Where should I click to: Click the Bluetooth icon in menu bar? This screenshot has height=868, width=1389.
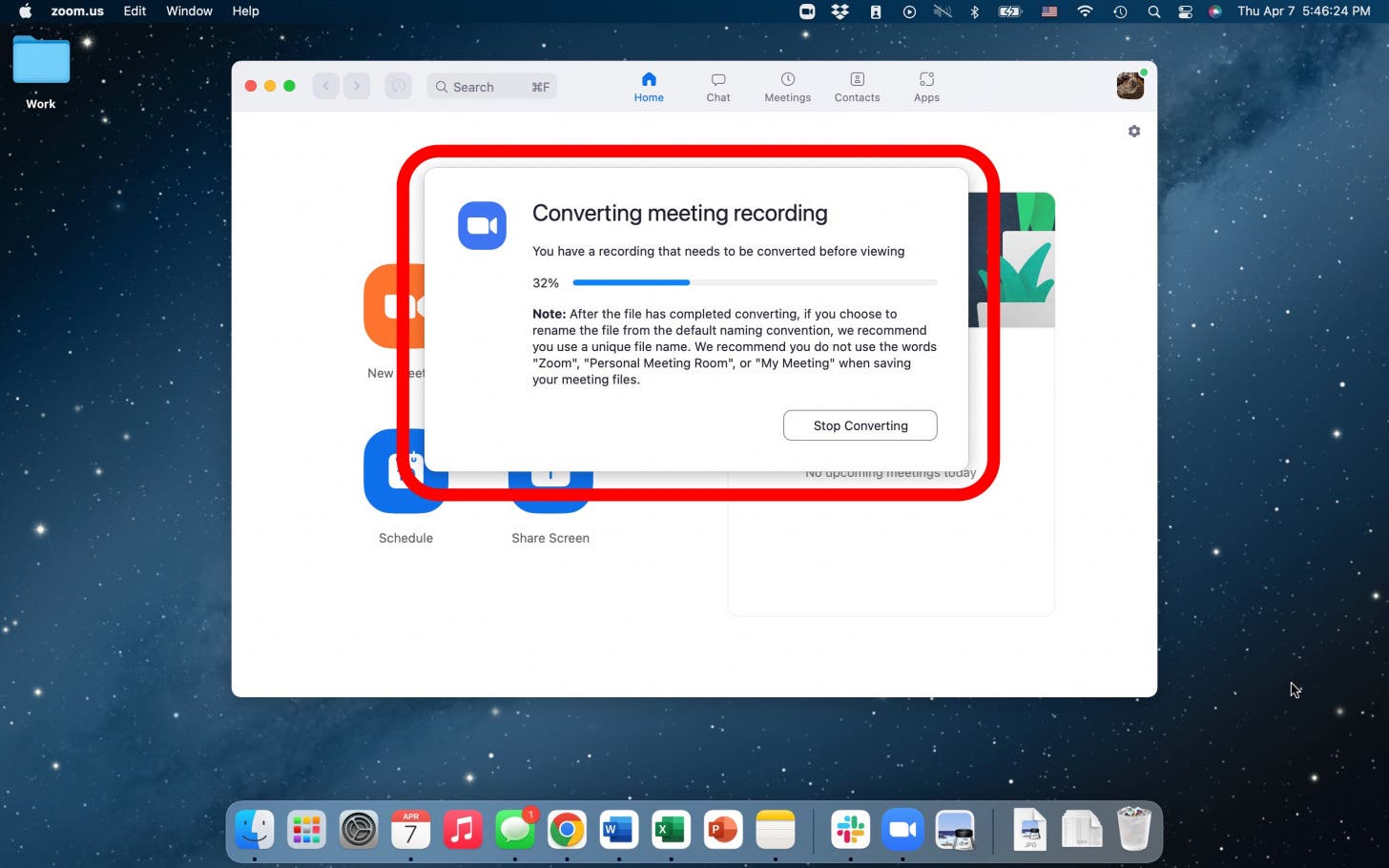pyautogui.click(x=974, y=11)
